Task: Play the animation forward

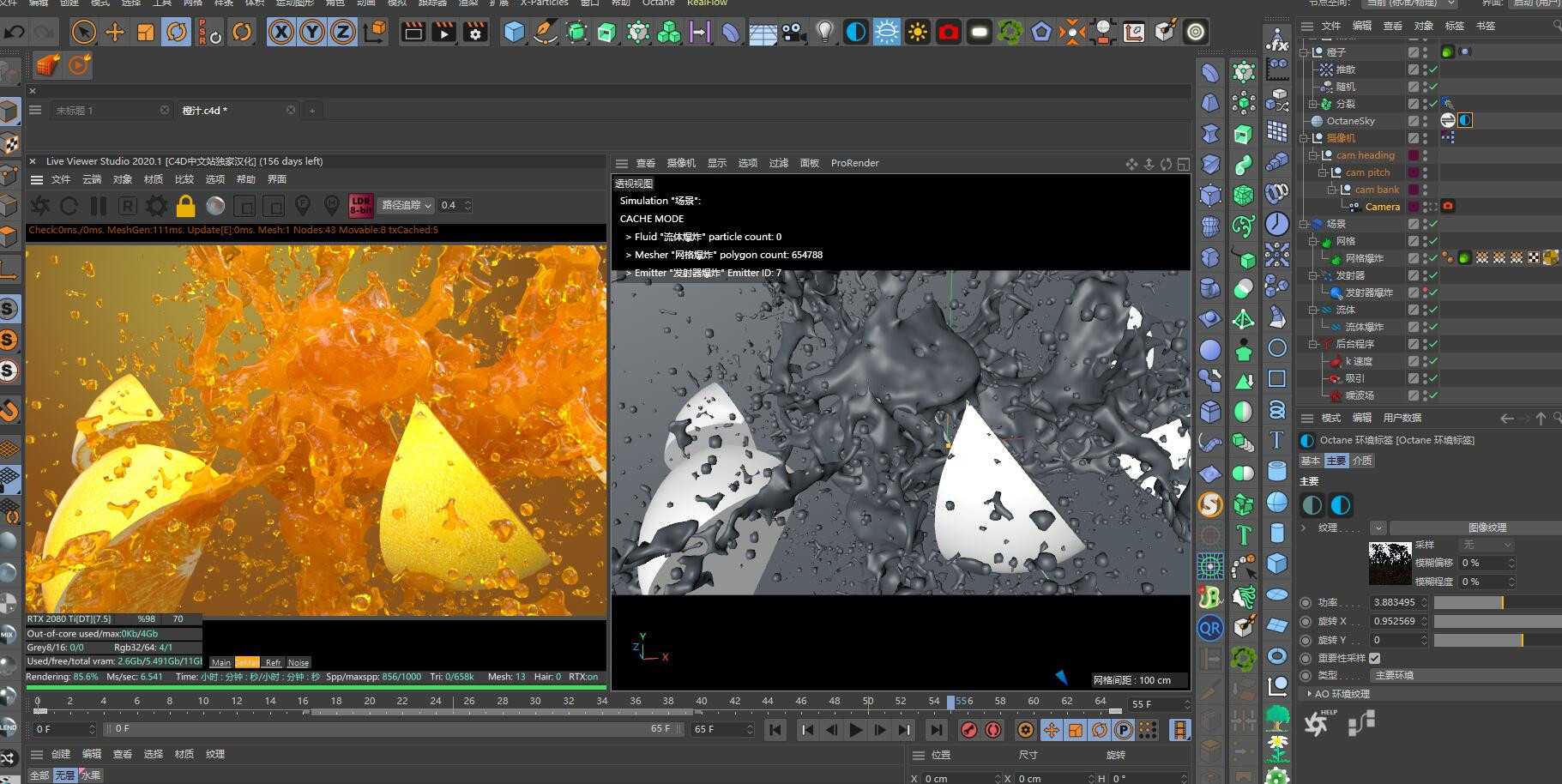Action: (x=855, y=730)
